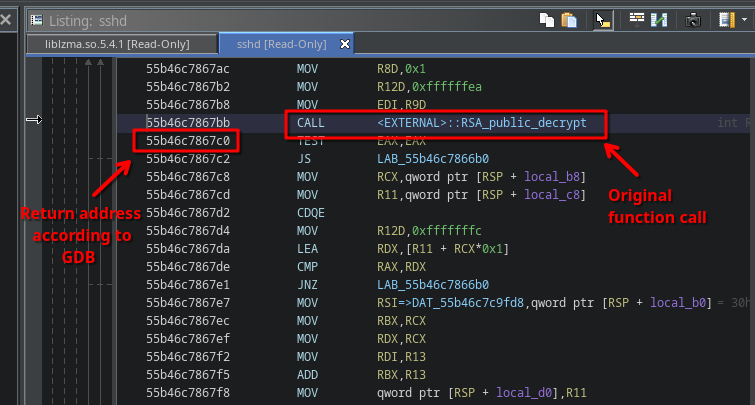Open the listing field format editor icon
Screen dimensions: 755x405
(x=637, y=20)
